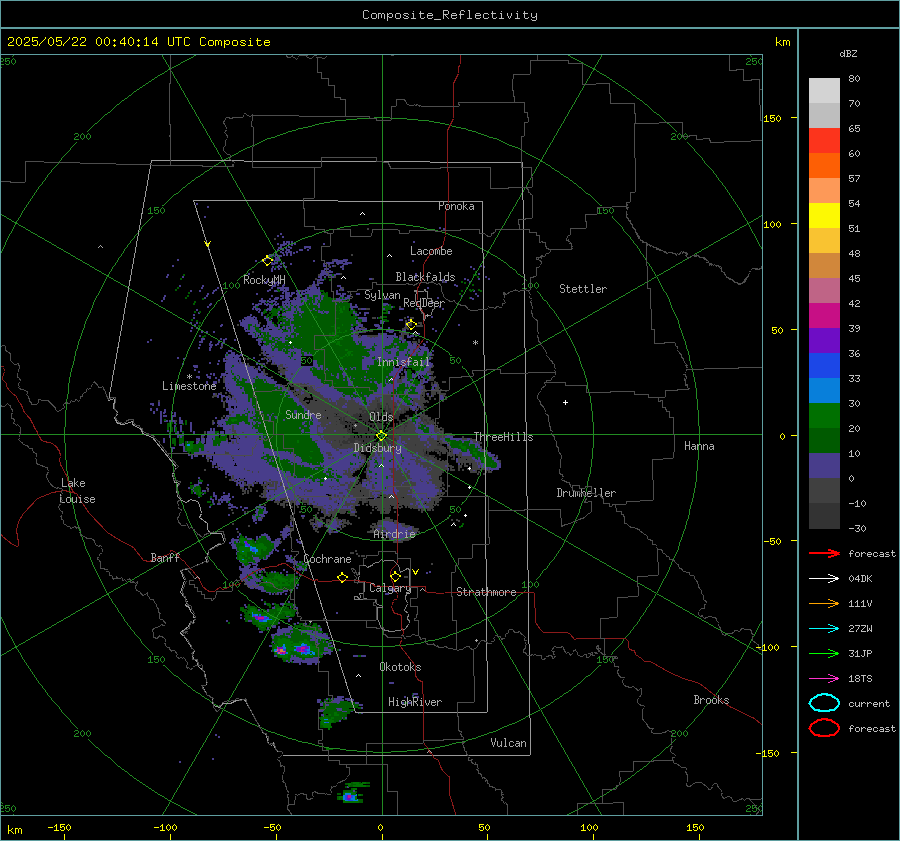The image size is (900, 841).
Task: Click the Ponoka city label
Action: 456,207
